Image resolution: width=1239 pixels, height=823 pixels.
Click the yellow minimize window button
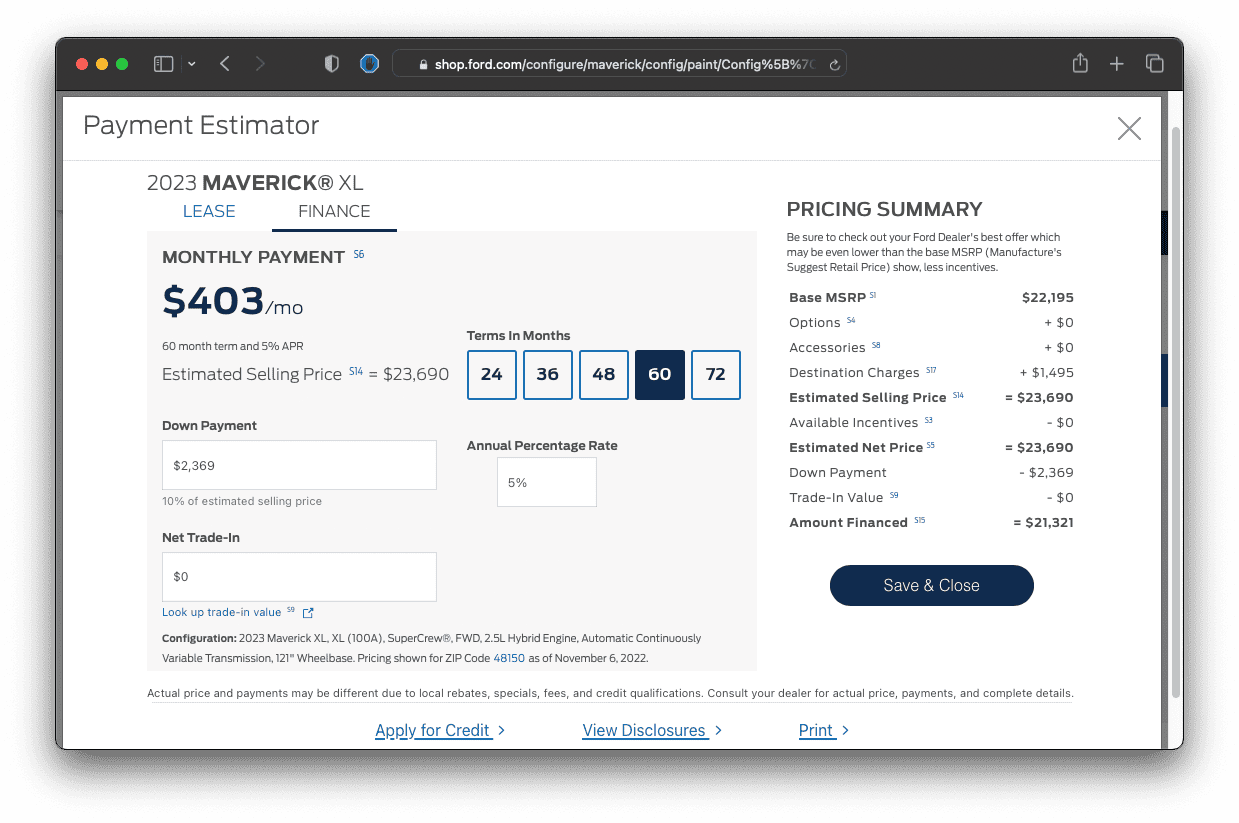point(102,64)
